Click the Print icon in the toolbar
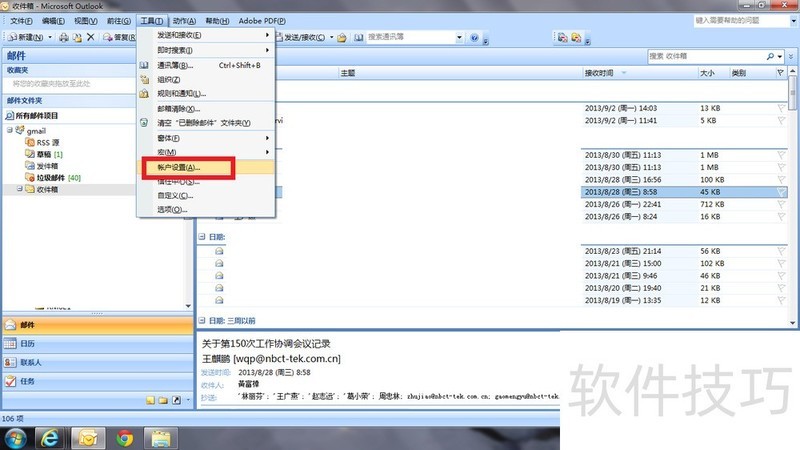800x450 pixels. (64, 37)
